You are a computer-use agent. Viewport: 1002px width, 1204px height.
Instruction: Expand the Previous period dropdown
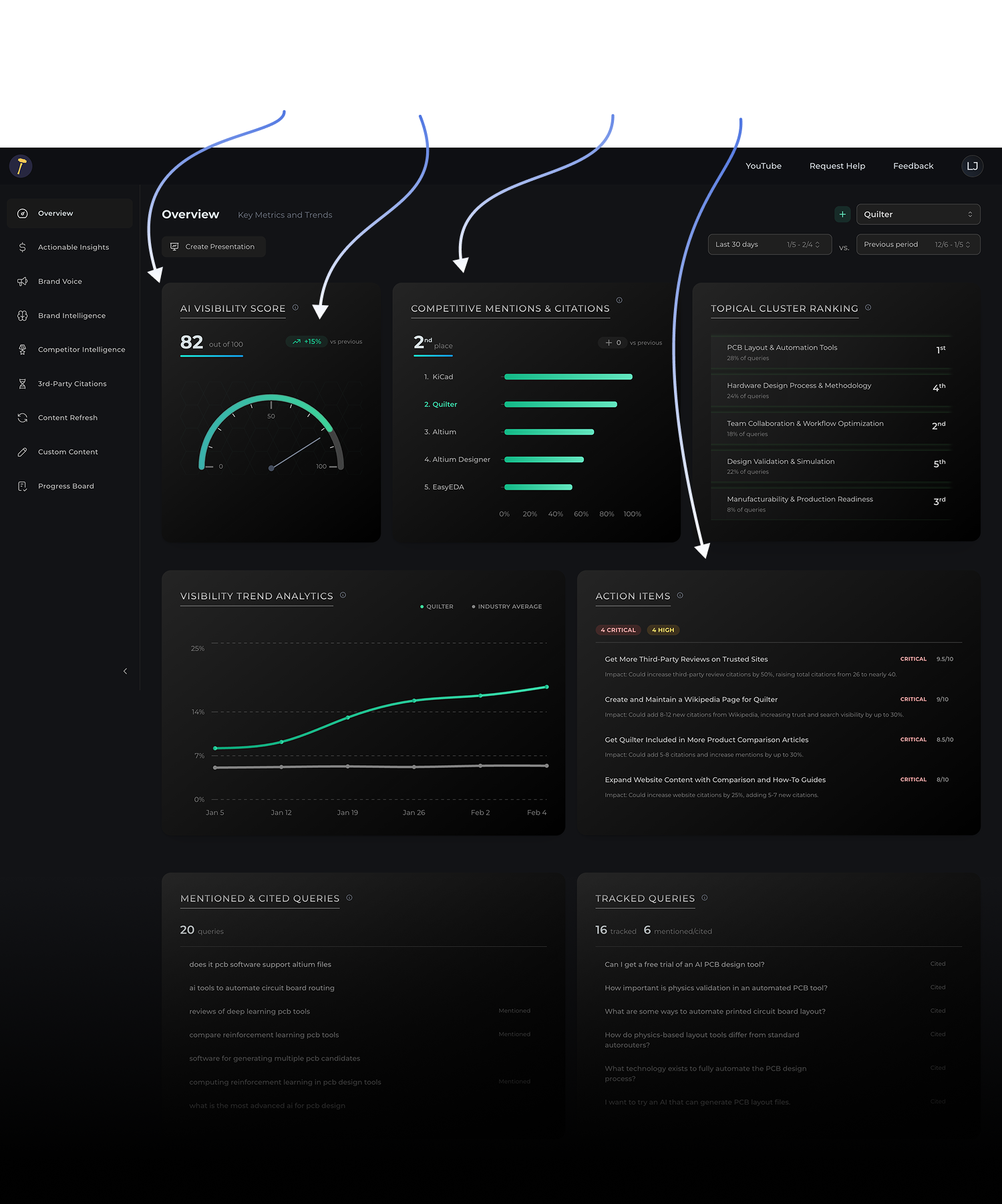click(918, 244)
